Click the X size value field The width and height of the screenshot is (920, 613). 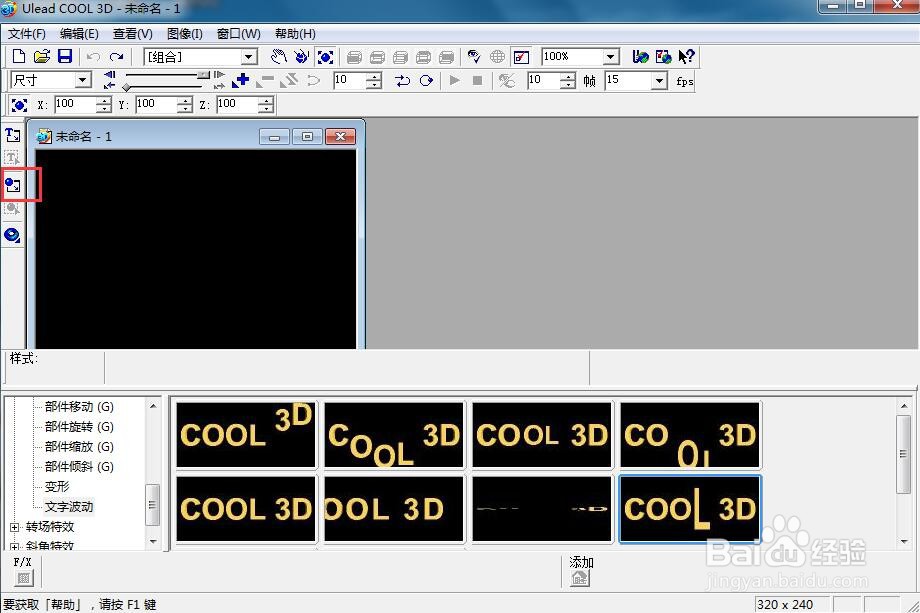pyautogui.click(x=75, y=104)
